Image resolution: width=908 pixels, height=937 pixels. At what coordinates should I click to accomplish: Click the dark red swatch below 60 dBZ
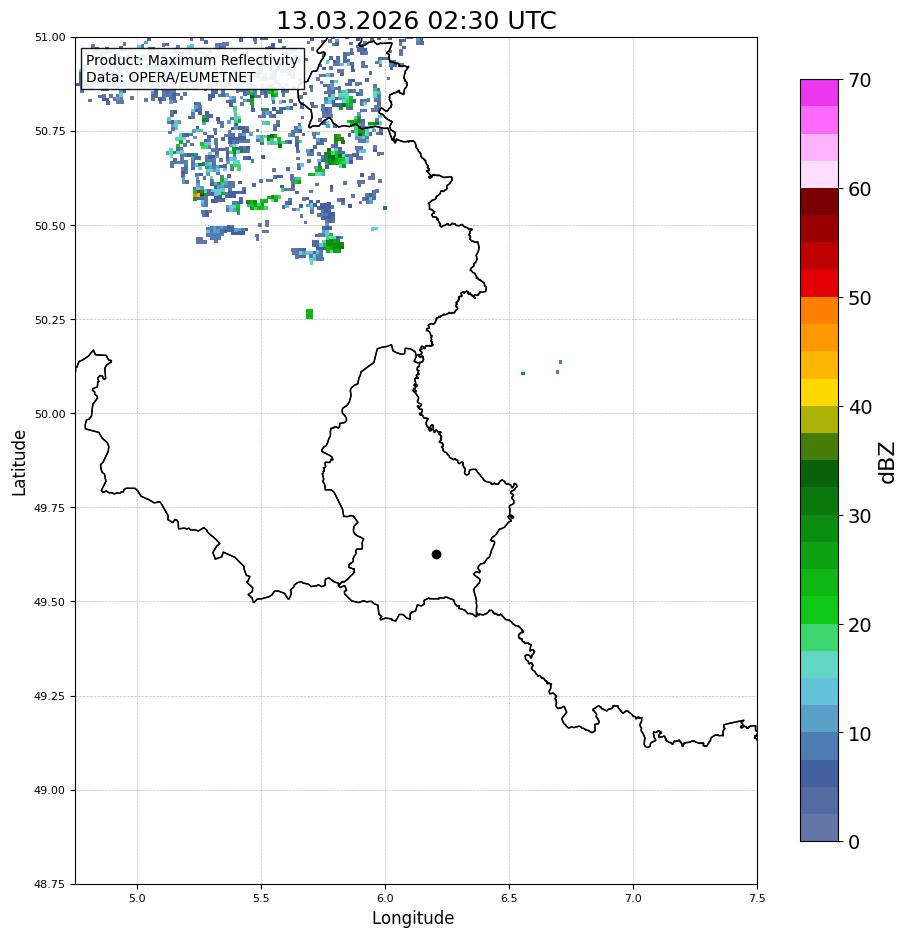(x=820, y=202)
